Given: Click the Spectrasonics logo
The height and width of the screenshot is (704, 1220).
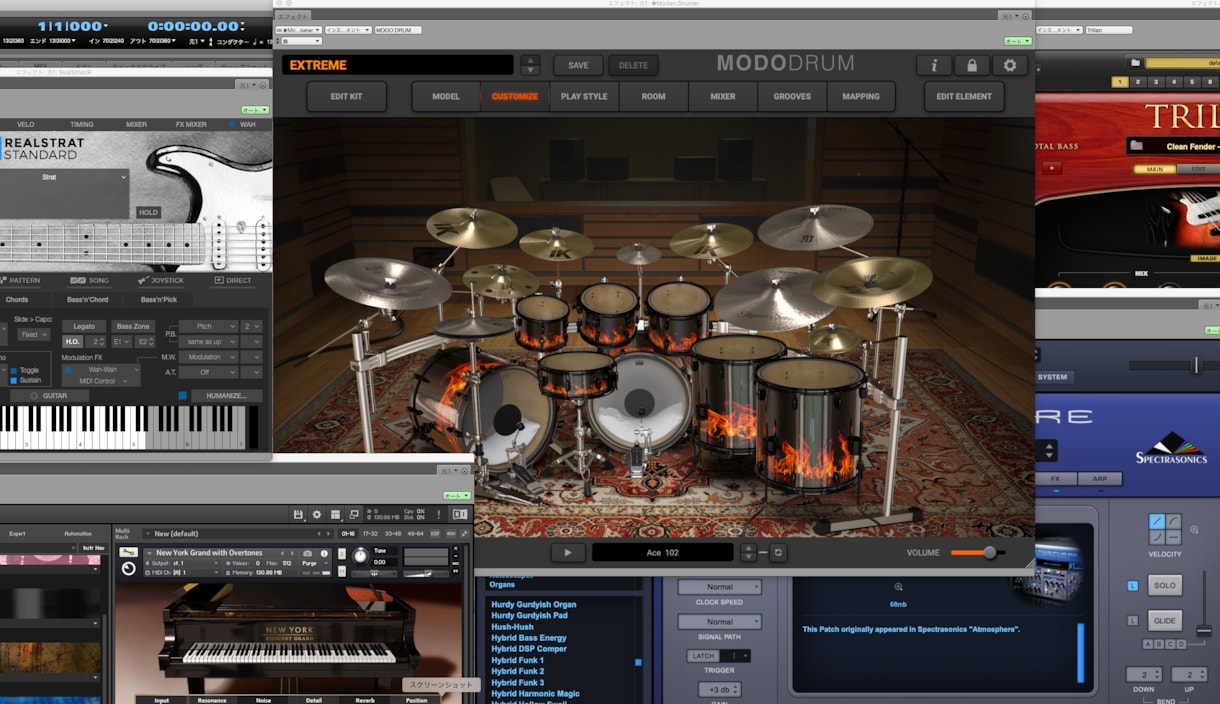Looking at the screenshot, I should click(x=1170, y=448).
